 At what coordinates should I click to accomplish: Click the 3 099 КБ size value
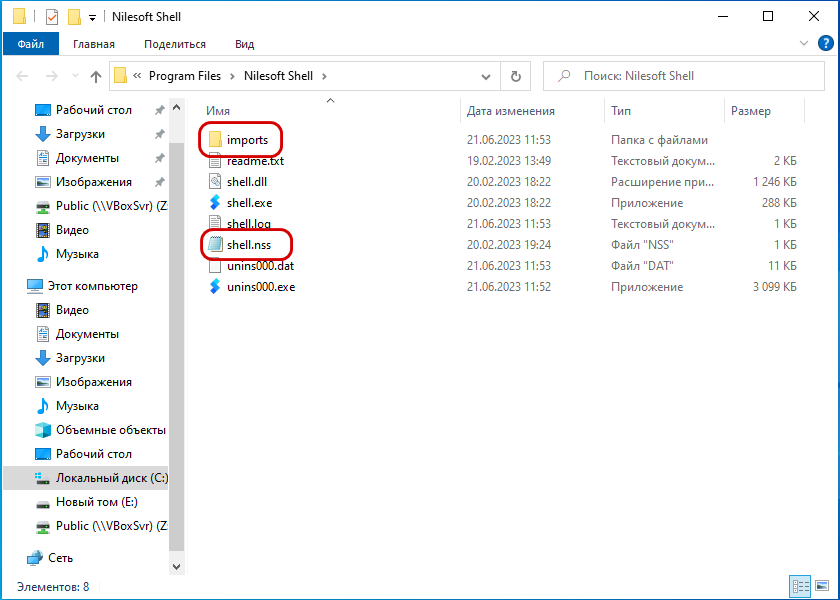tap(774, 287)
